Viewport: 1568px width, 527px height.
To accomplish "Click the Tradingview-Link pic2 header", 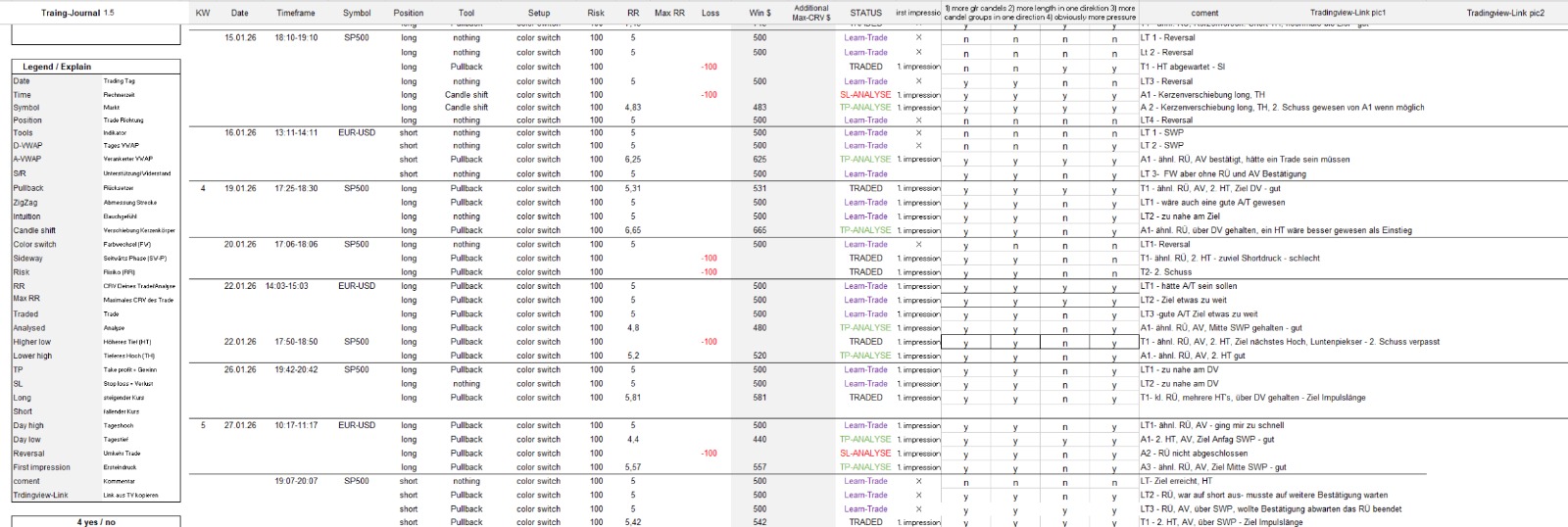I will pyautogui.click(x=1505, y=13).
